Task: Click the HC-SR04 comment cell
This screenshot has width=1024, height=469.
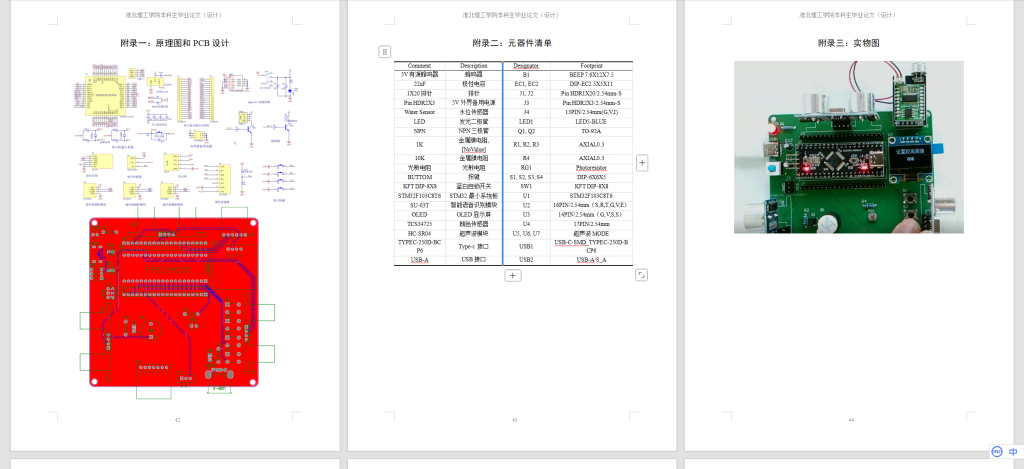Action: [419, 233]
